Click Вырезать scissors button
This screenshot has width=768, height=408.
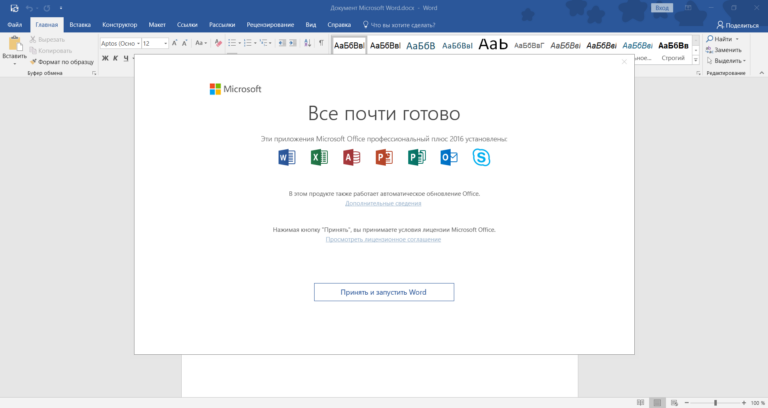pyautogui.click(x=47, y=39)
